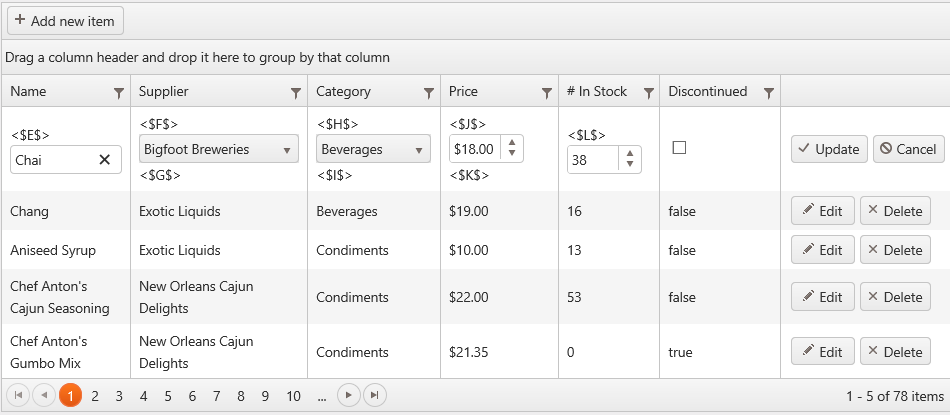Toggle the Discontinued checkbox for Chai
Viewport: 950px width, 415px height.
tap(679, 148)
